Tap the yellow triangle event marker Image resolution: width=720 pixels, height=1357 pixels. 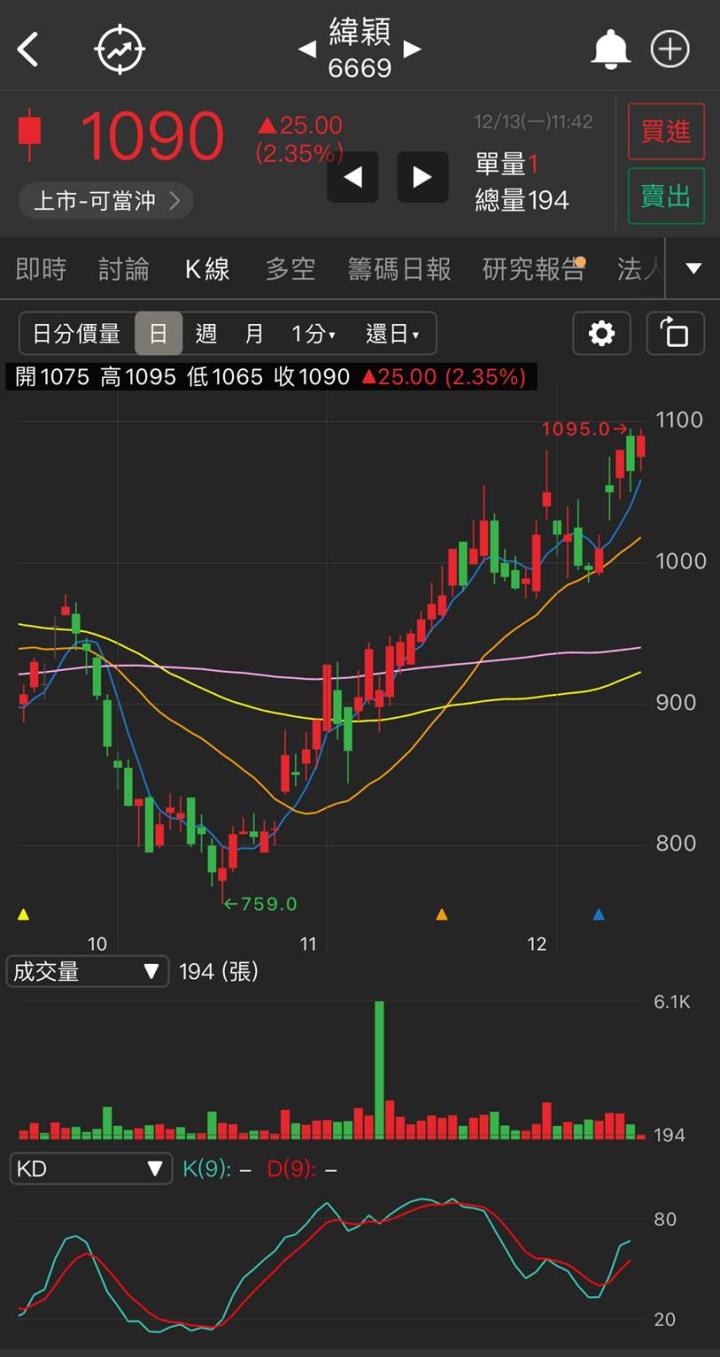tap(24, 914)
